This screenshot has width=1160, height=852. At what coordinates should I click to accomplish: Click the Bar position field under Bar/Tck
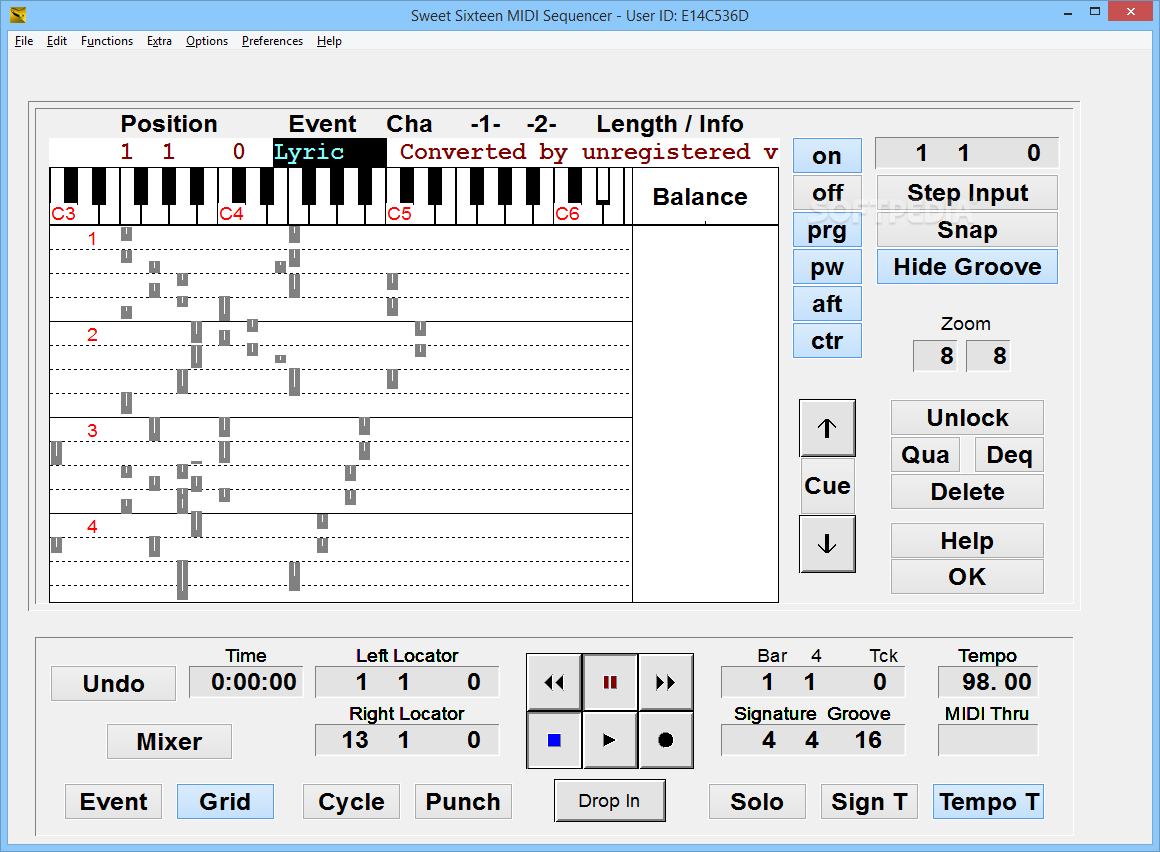click(x=812, y=682)
